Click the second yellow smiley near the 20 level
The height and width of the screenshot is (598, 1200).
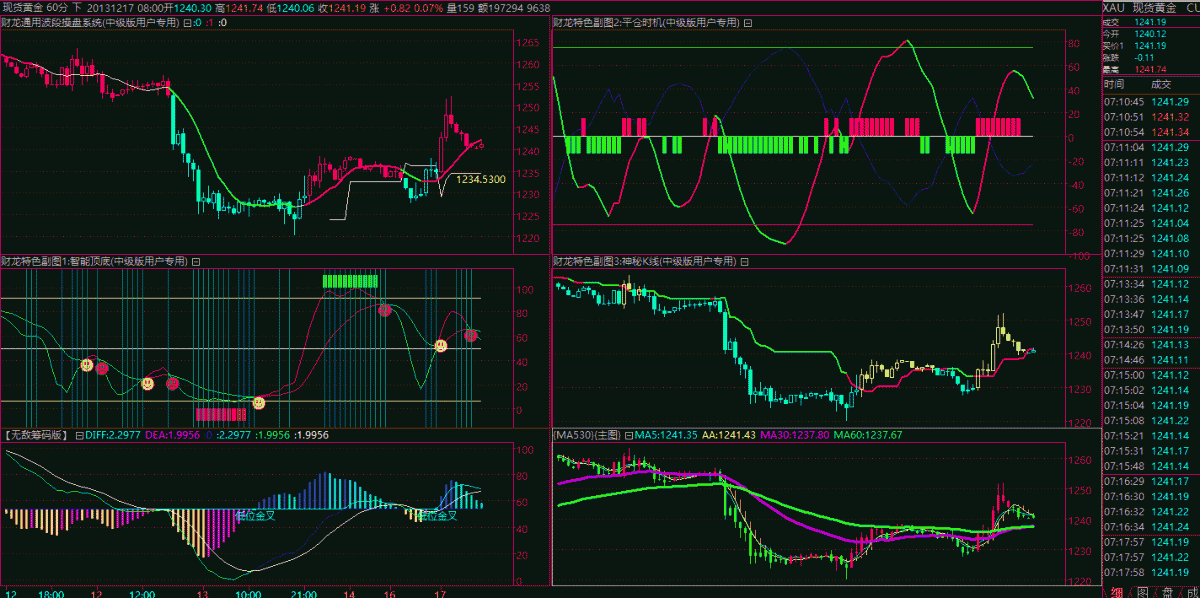148,382
